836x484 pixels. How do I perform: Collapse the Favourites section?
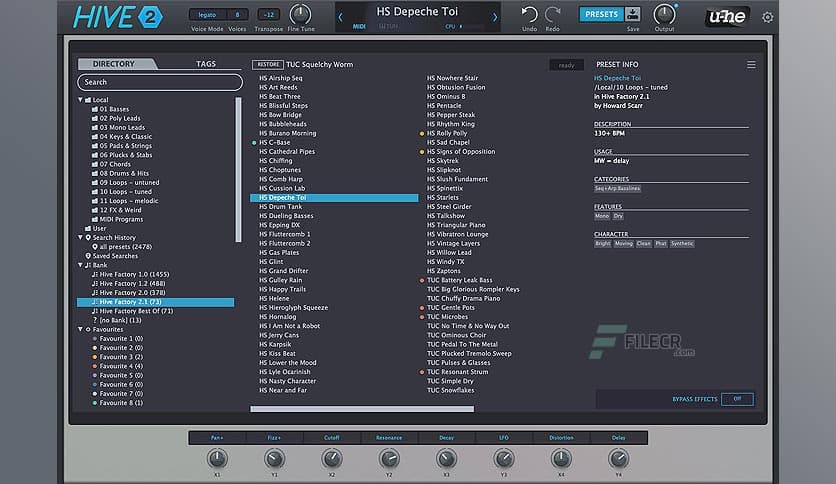[81, 329]
